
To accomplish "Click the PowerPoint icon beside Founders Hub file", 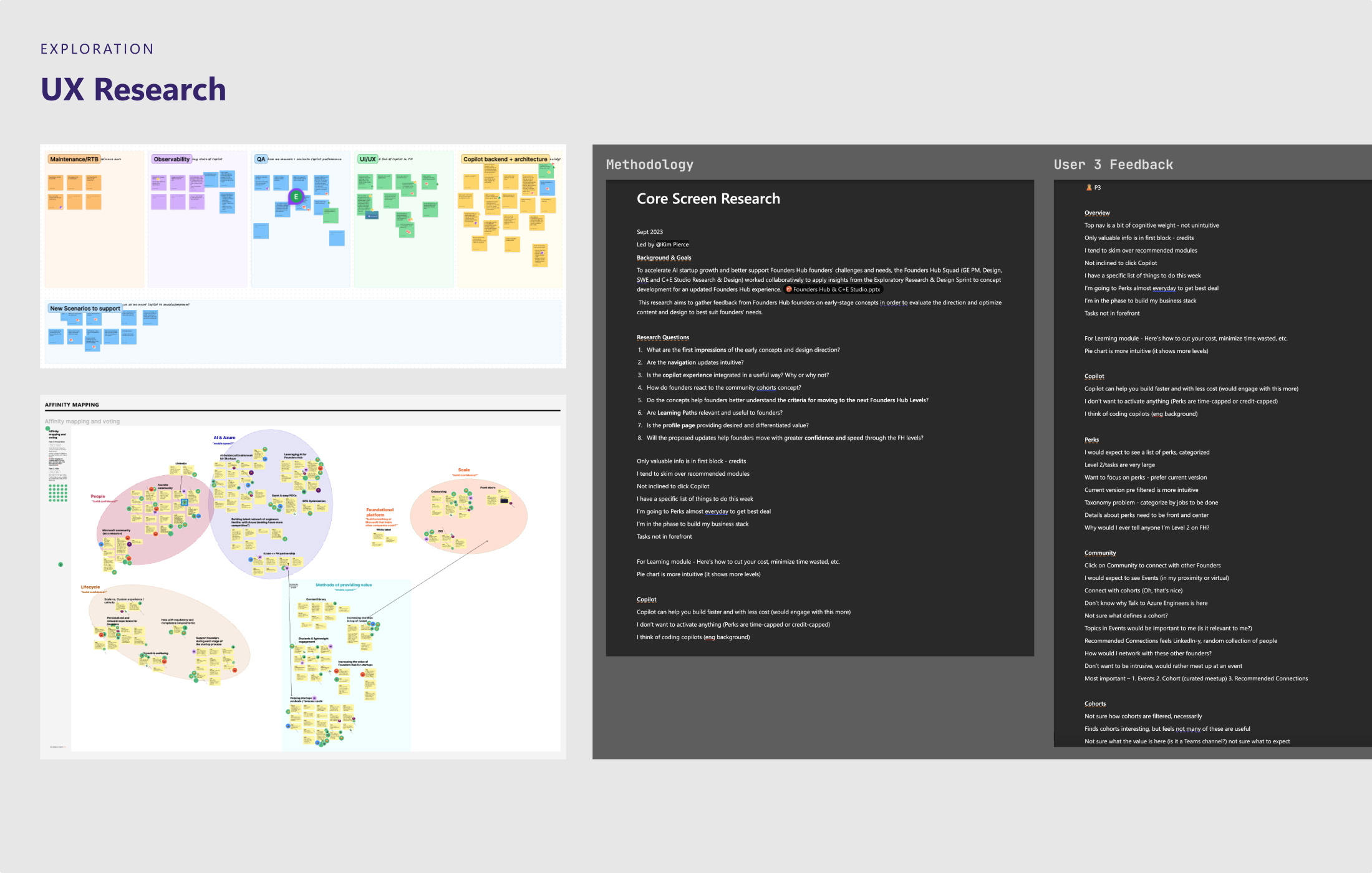I will click(788, 289).
